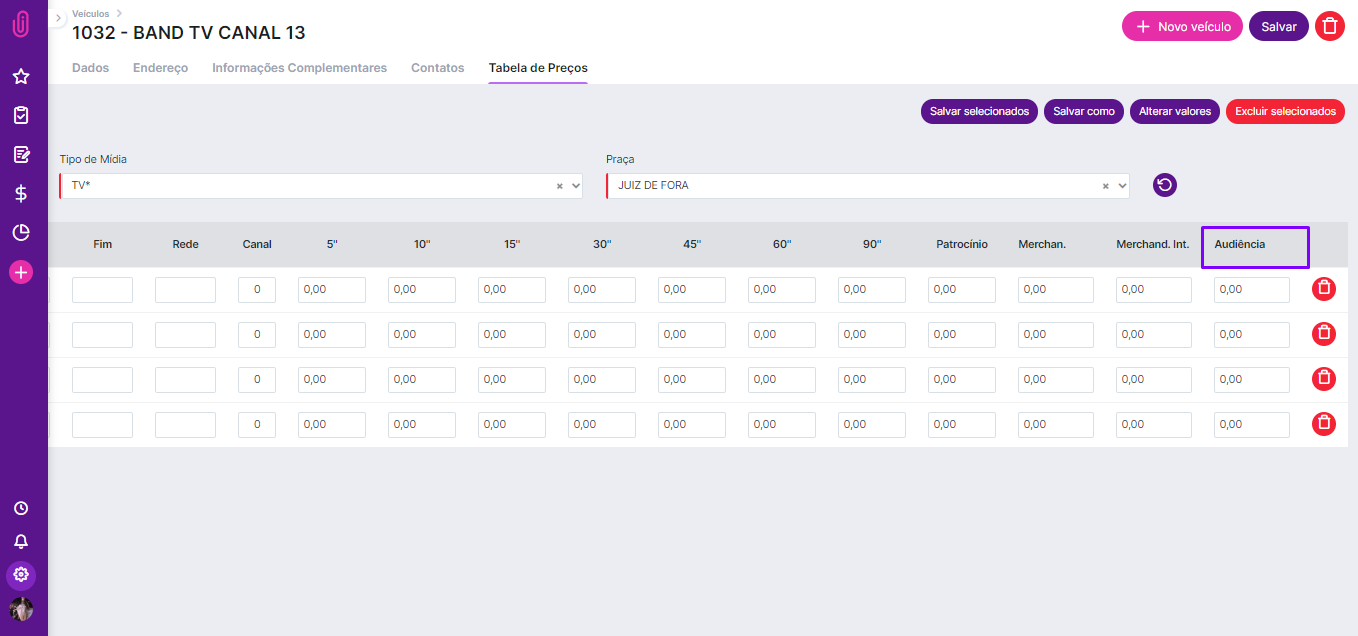The width and height of the screenshot is (1358, 636).
Task: Click the TV* value in Tipo de Mídia
Action: tap(82, 185)
